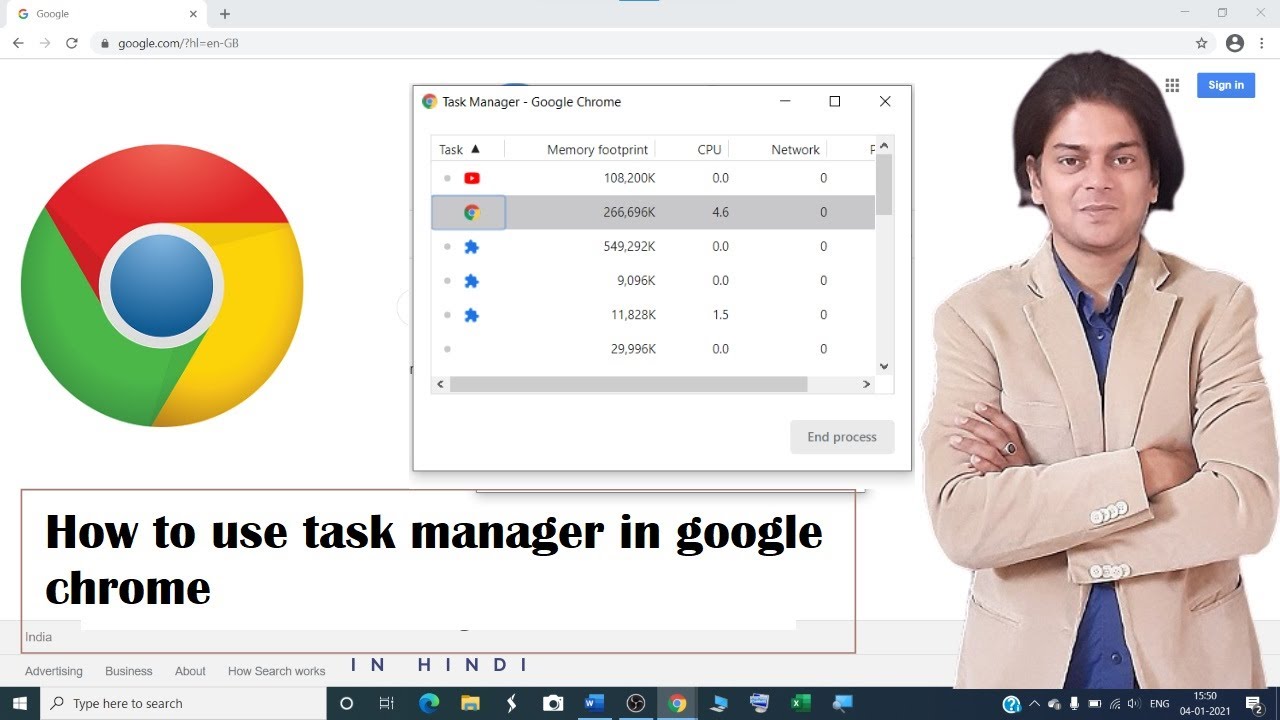Click the clock showing 15:50
The height and width of the screenshot is (720, 1280).
click(1204, 696)
